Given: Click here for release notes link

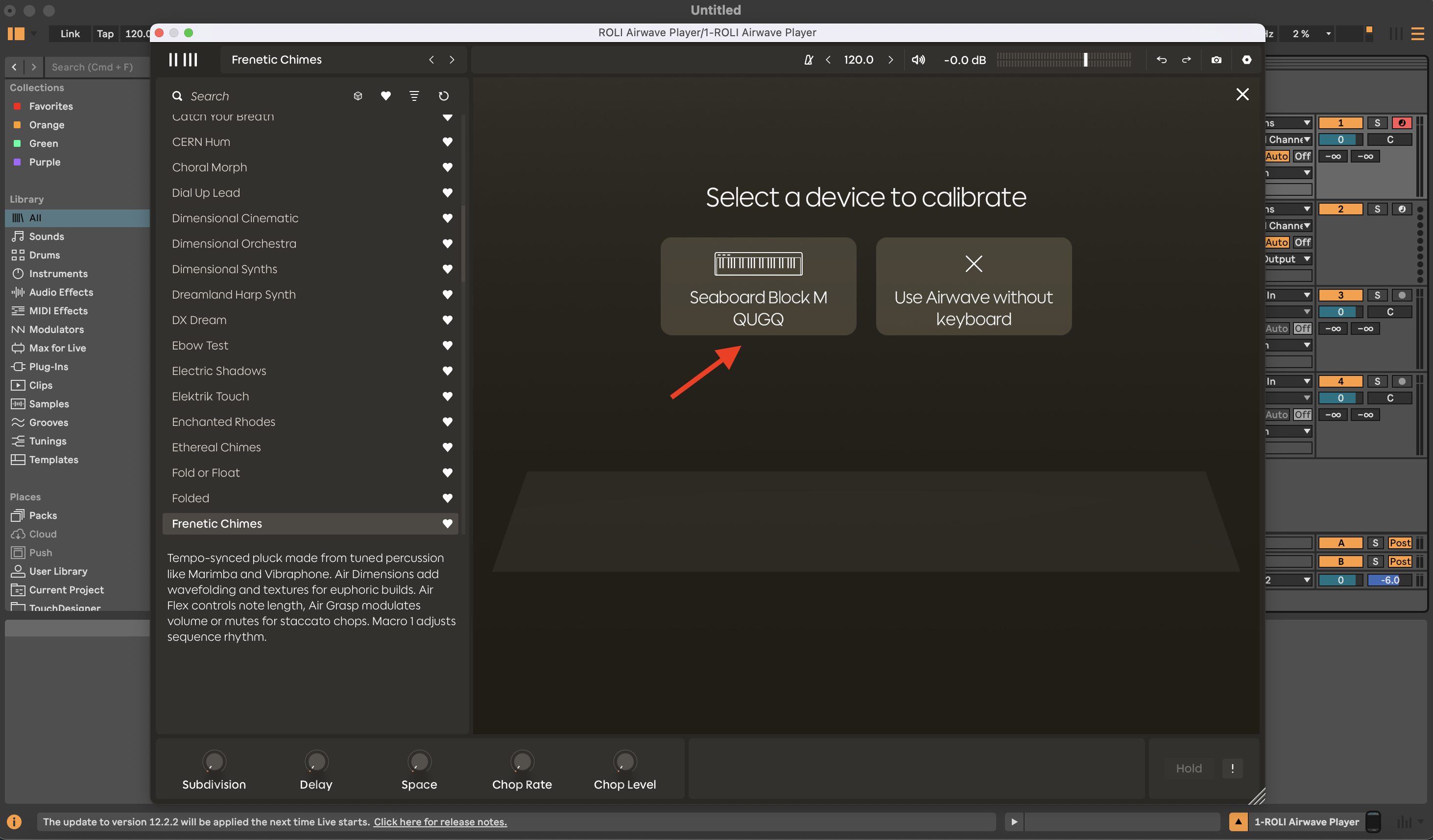Looking at the screenshot, I should (440, 822).
